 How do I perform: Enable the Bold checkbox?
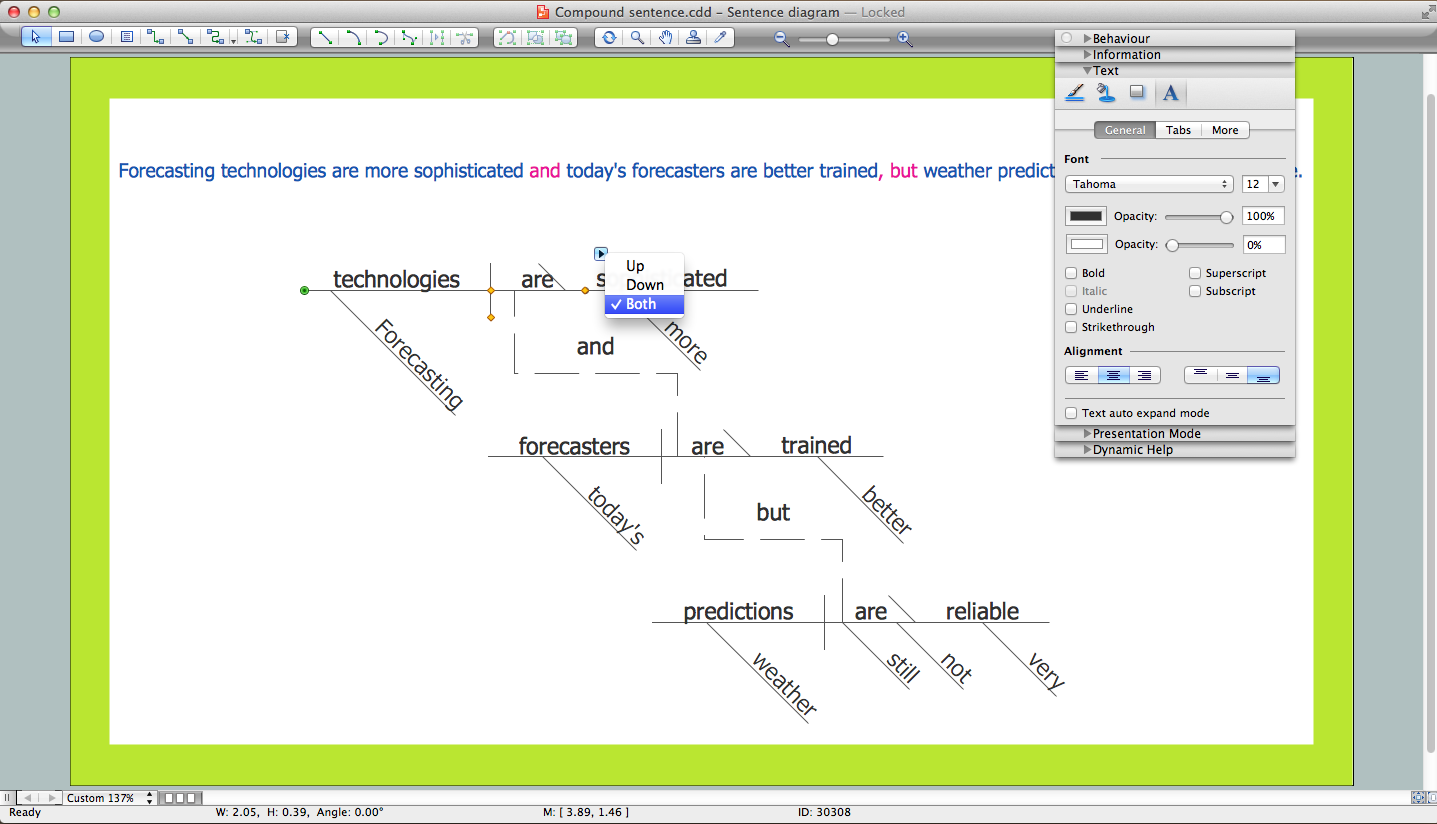coord(1070,272)
